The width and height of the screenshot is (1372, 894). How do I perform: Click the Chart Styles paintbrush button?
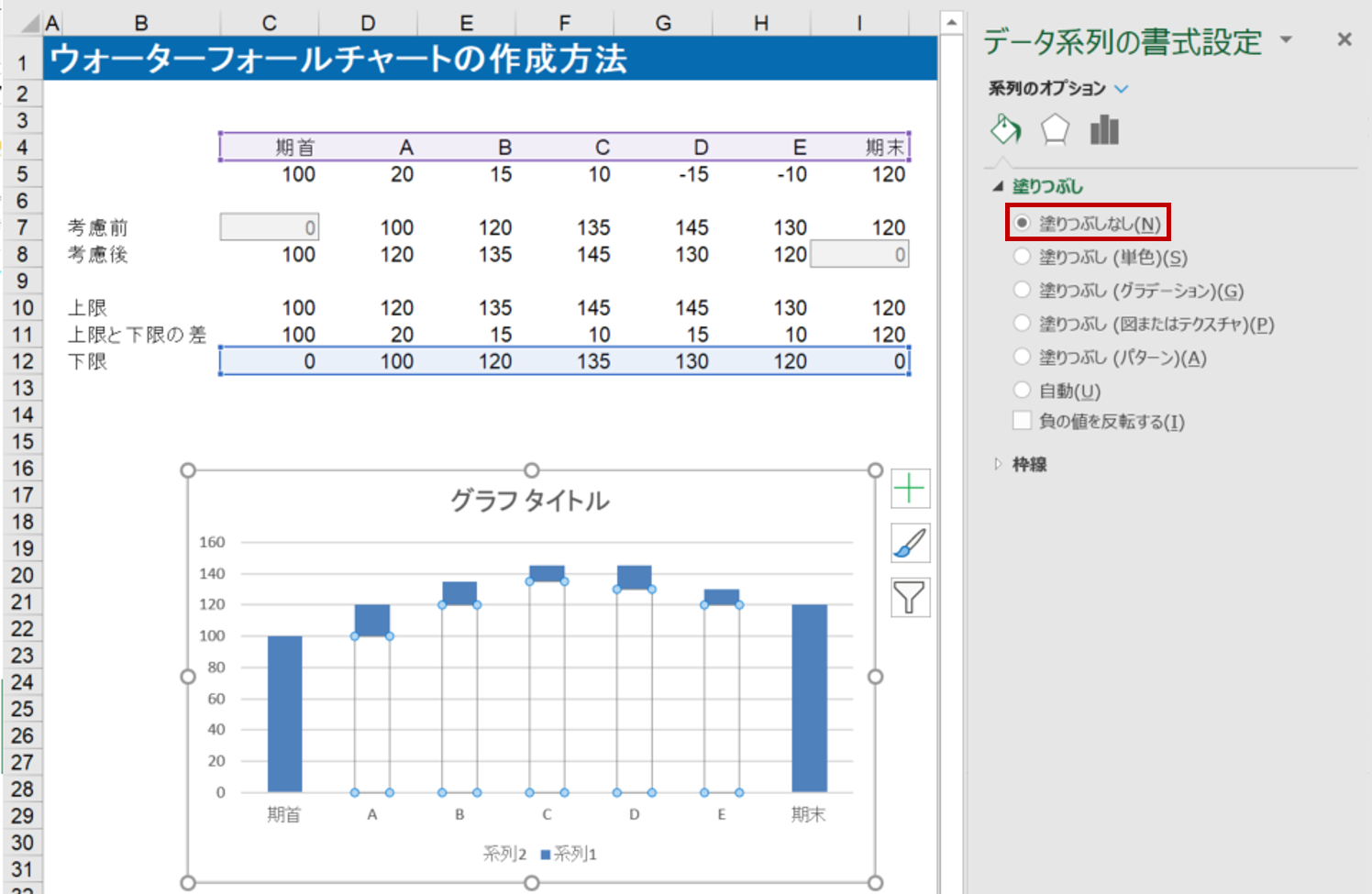click(910, 544)
